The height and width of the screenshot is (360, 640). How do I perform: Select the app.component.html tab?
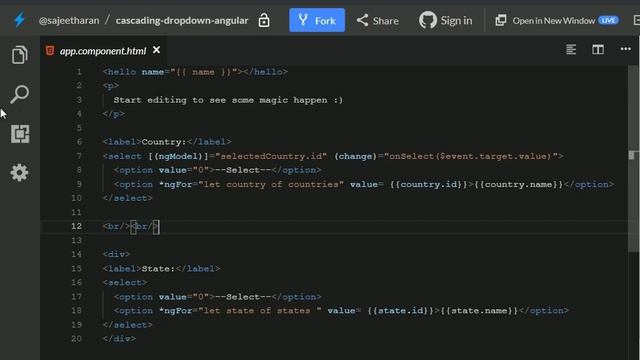103,51
